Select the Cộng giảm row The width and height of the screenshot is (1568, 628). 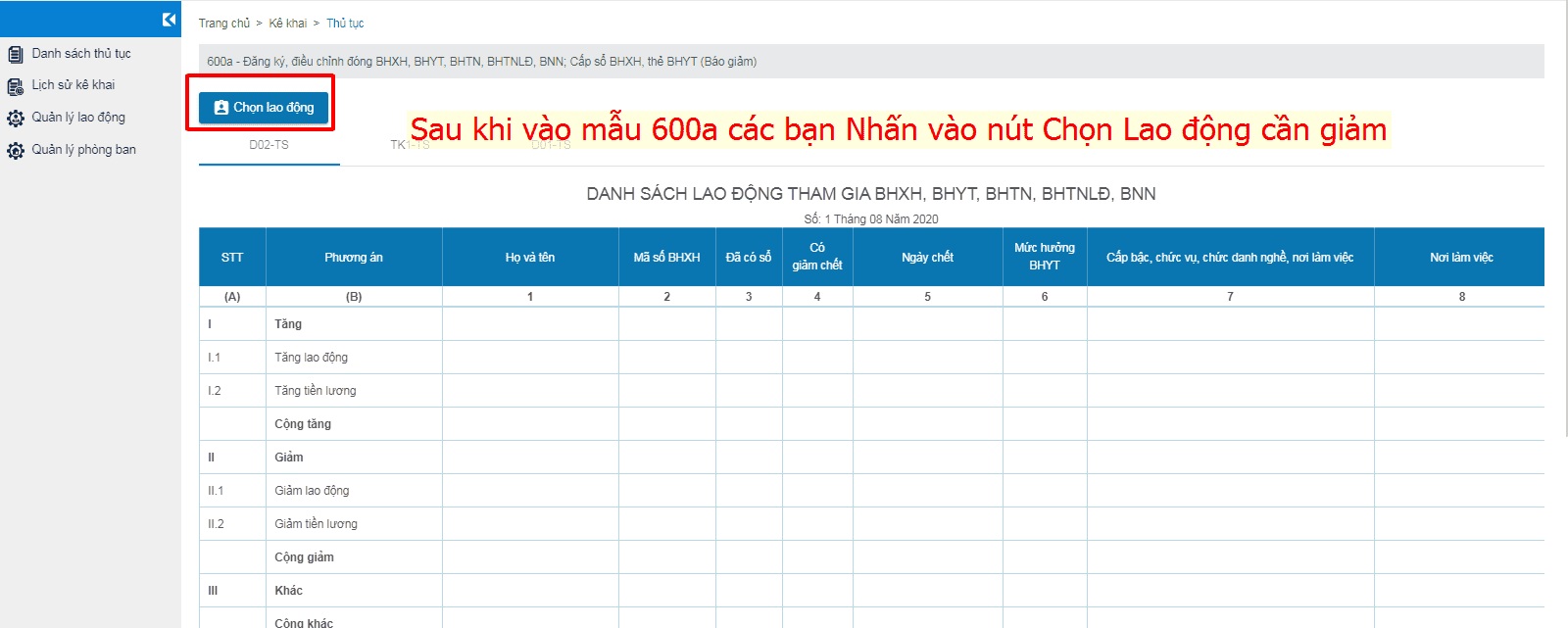click(871, 557)
